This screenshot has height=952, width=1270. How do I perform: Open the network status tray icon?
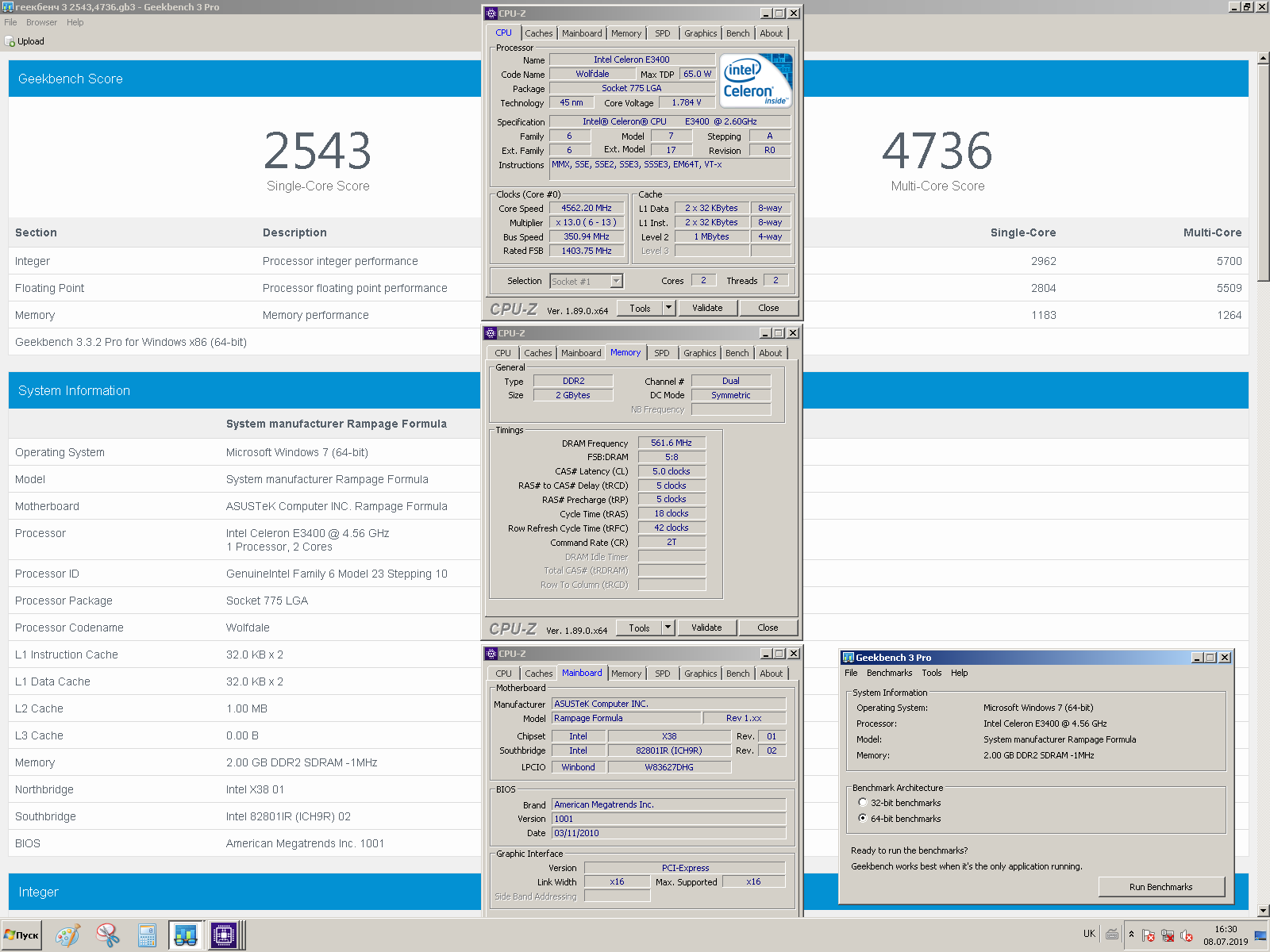coord(1168,935)
